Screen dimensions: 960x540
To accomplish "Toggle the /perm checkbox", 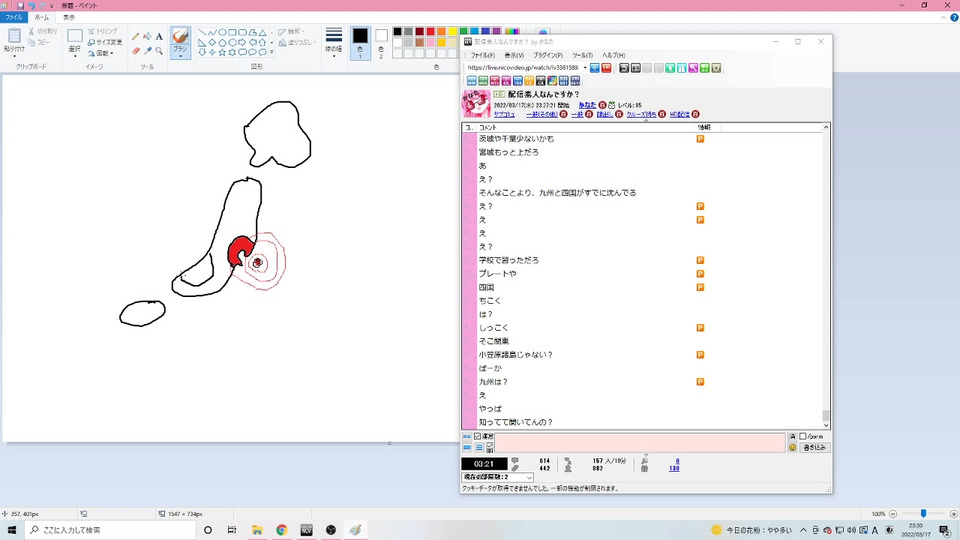I will pos(803,437).
